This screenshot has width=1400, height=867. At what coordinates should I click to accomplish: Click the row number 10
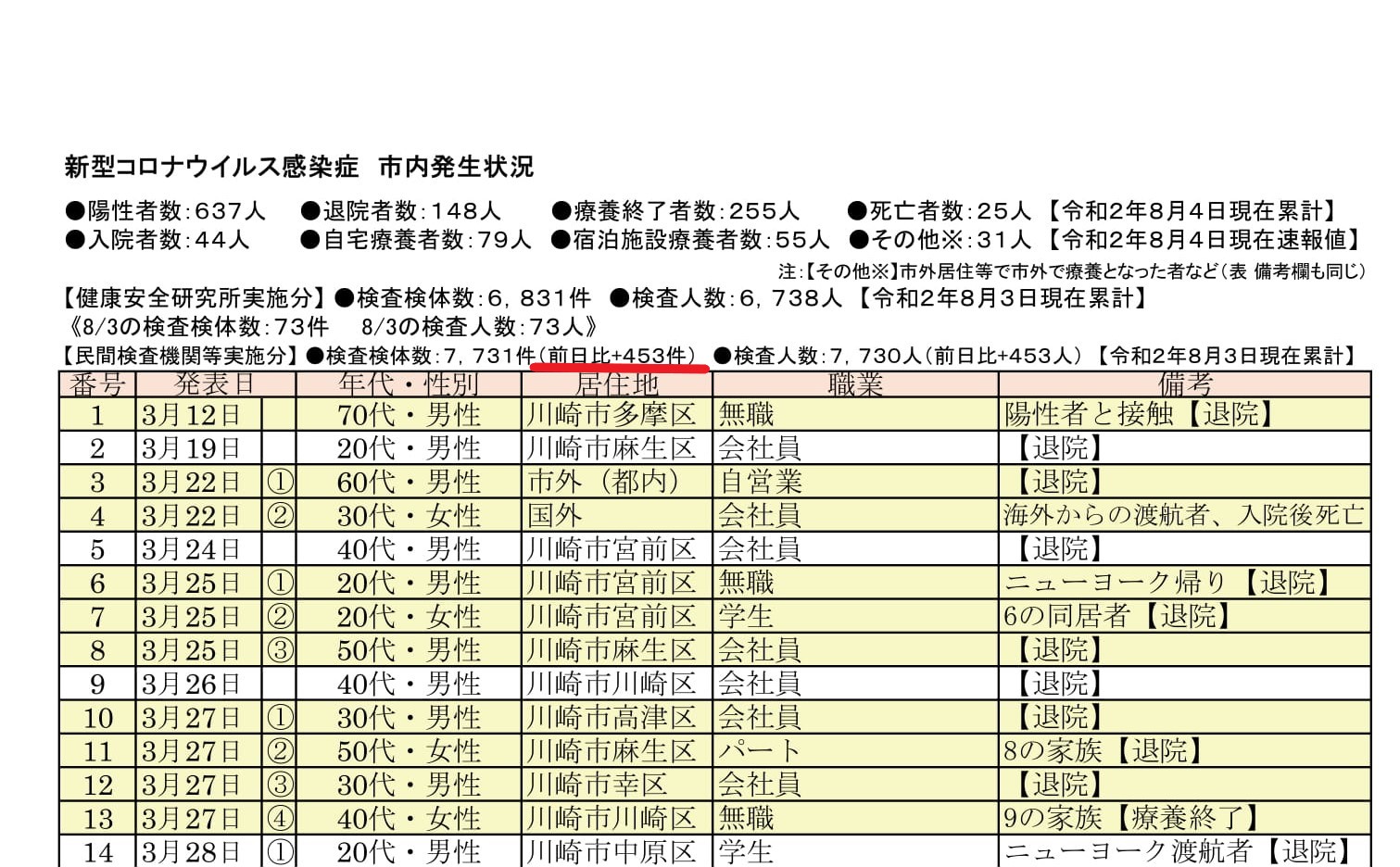pyautogui.click(x=97, y=718)
